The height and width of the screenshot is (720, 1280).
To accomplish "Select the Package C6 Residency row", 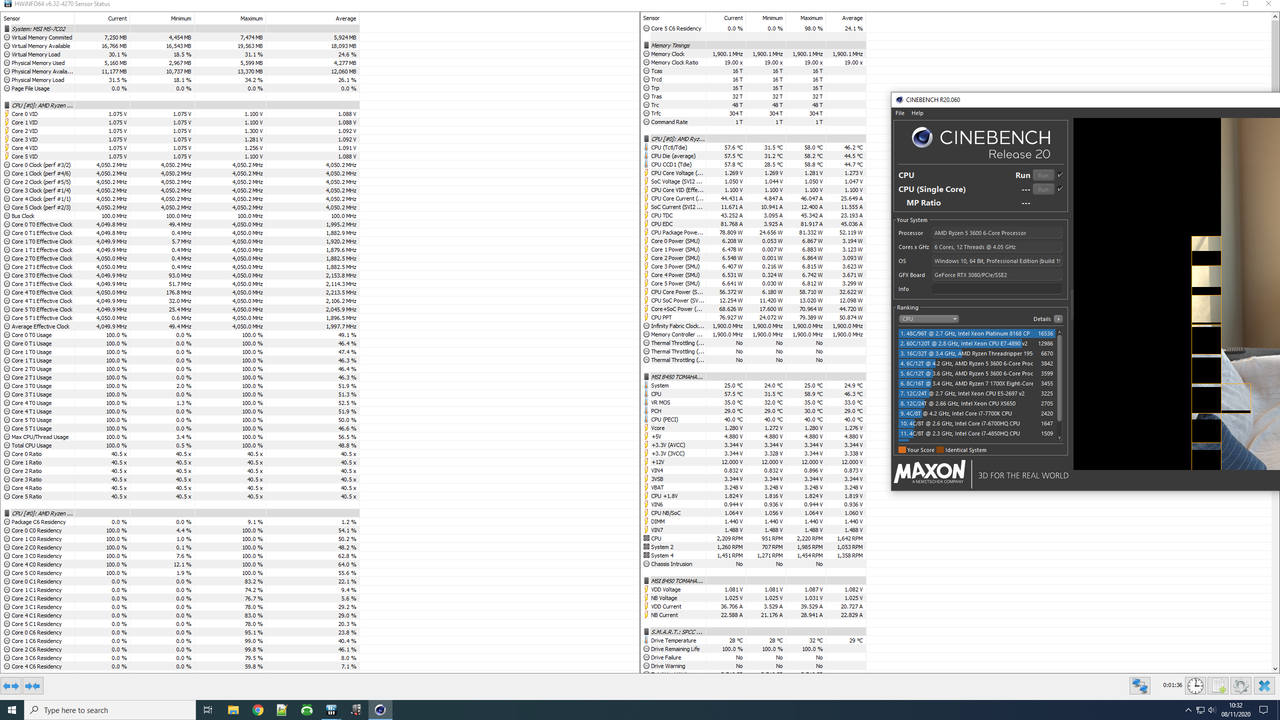I will (180, 522).
